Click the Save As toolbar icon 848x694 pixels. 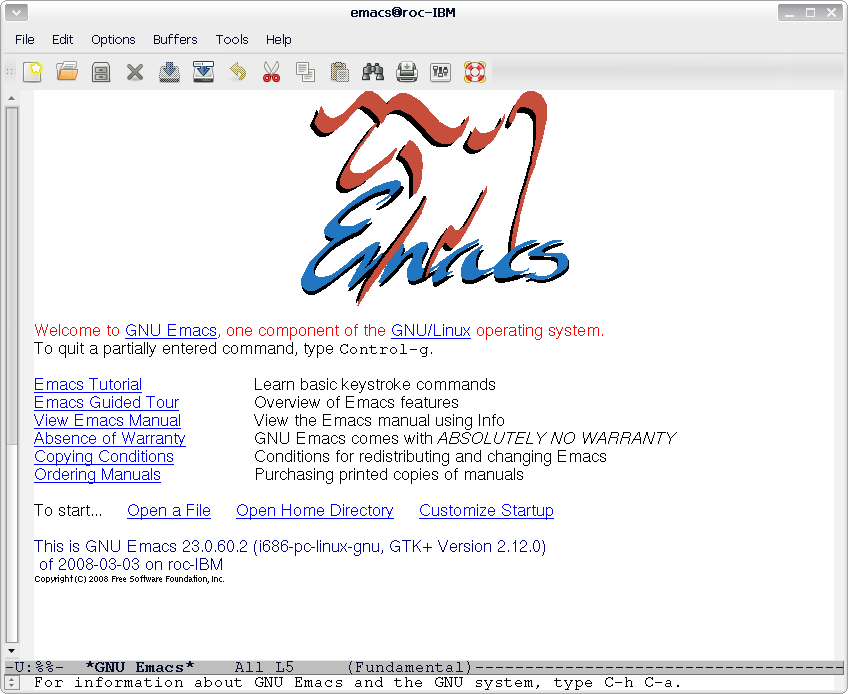click(x=203, y=71)
